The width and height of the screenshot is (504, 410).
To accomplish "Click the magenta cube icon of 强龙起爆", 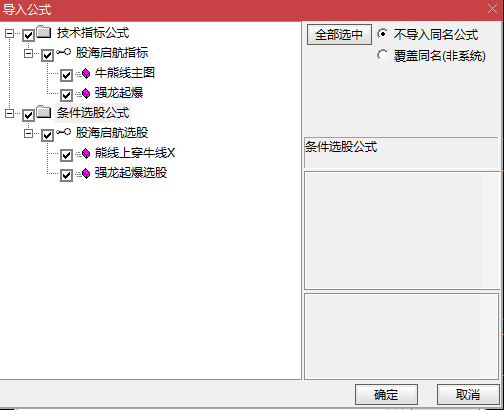I will pyautogui.click(x=86, y=93).
